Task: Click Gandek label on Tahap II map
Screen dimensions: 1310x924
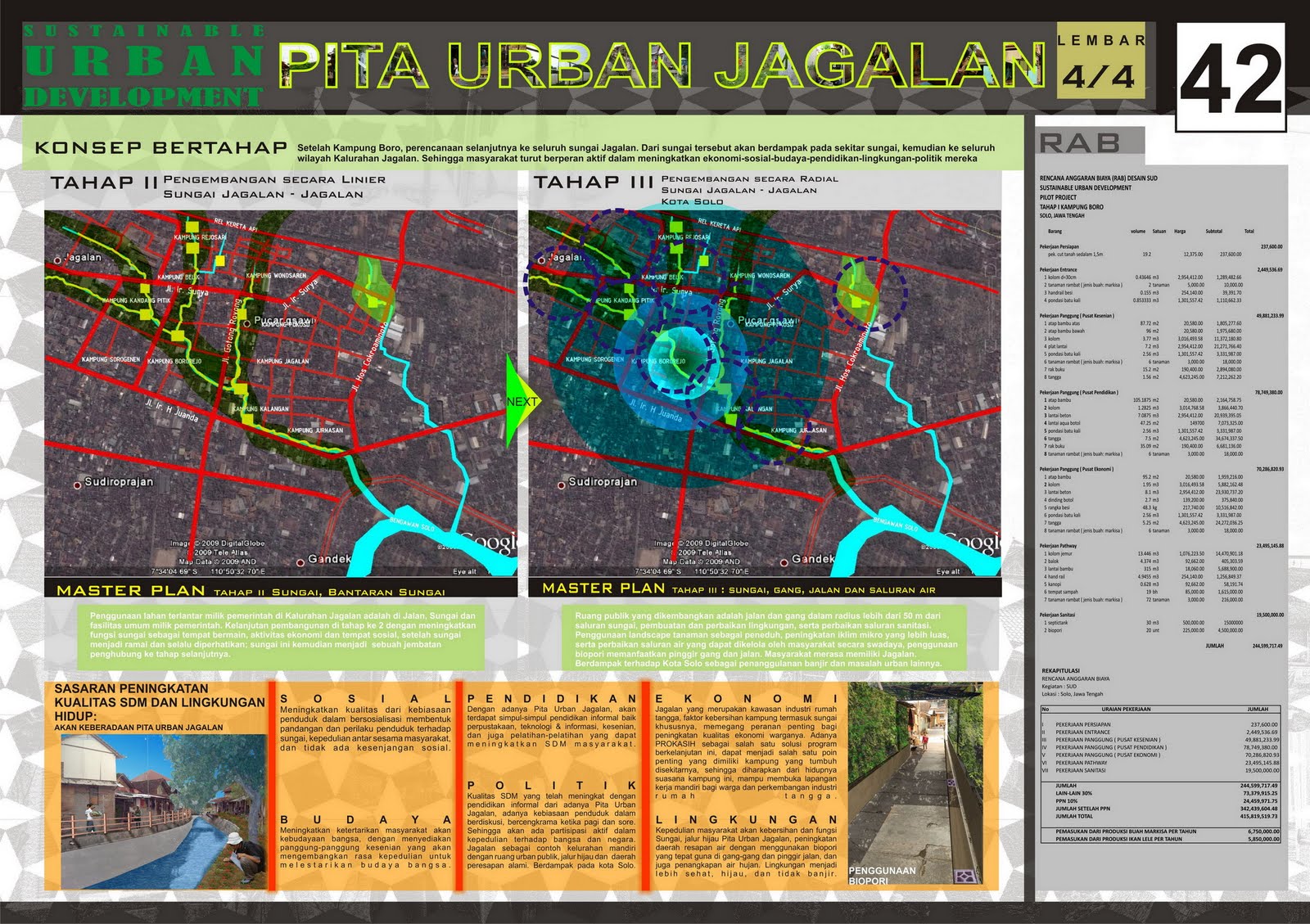Action: [329, 559]
